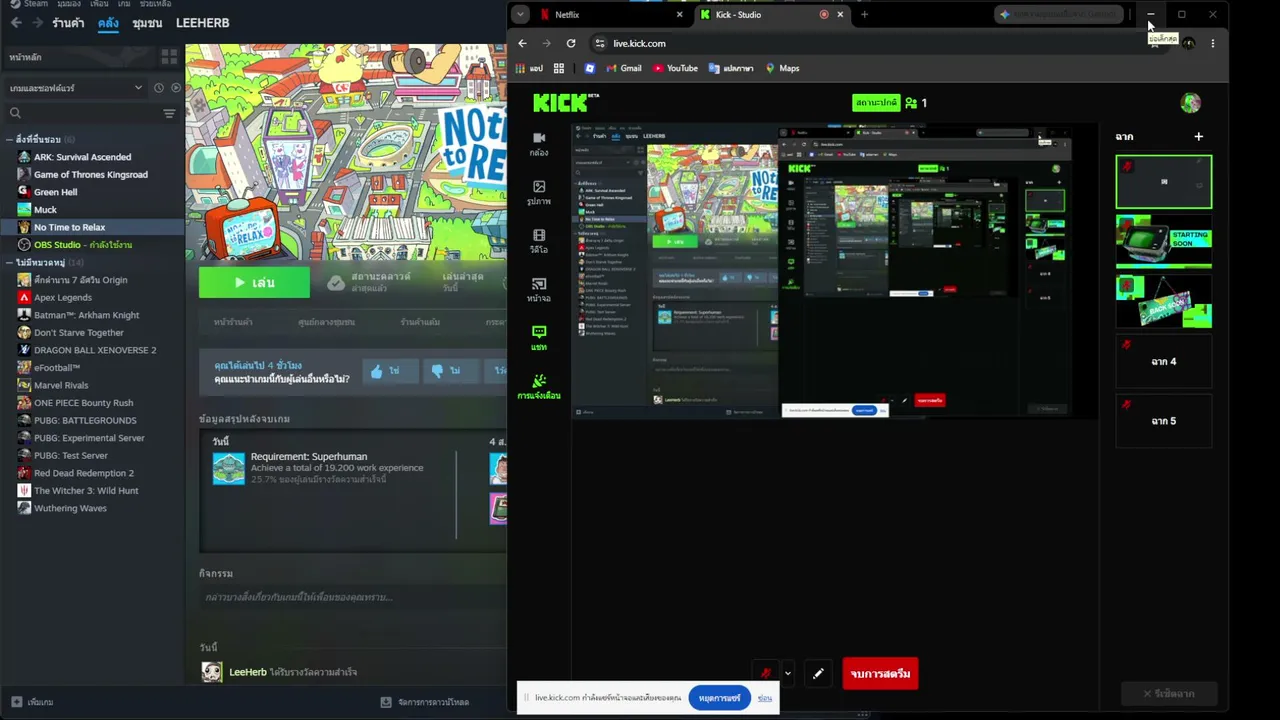Image resolution: width=1280 pixels, height=720 pixels.
Task: Open the Steam store tab
Action: 68,22
